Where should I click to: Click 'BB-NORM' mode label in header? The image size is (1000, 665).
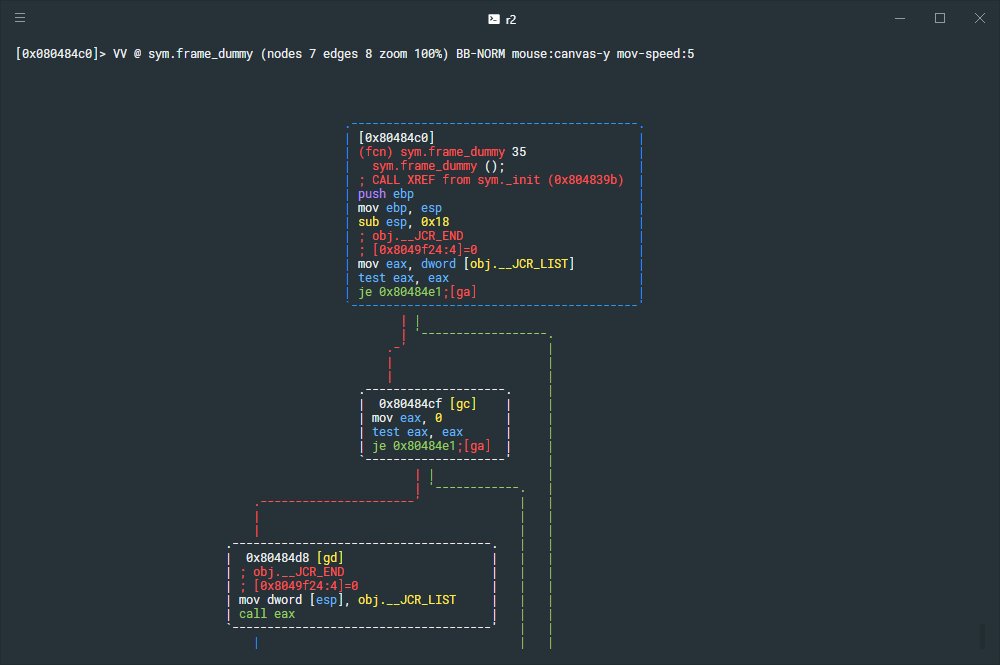tap(480, 54)
